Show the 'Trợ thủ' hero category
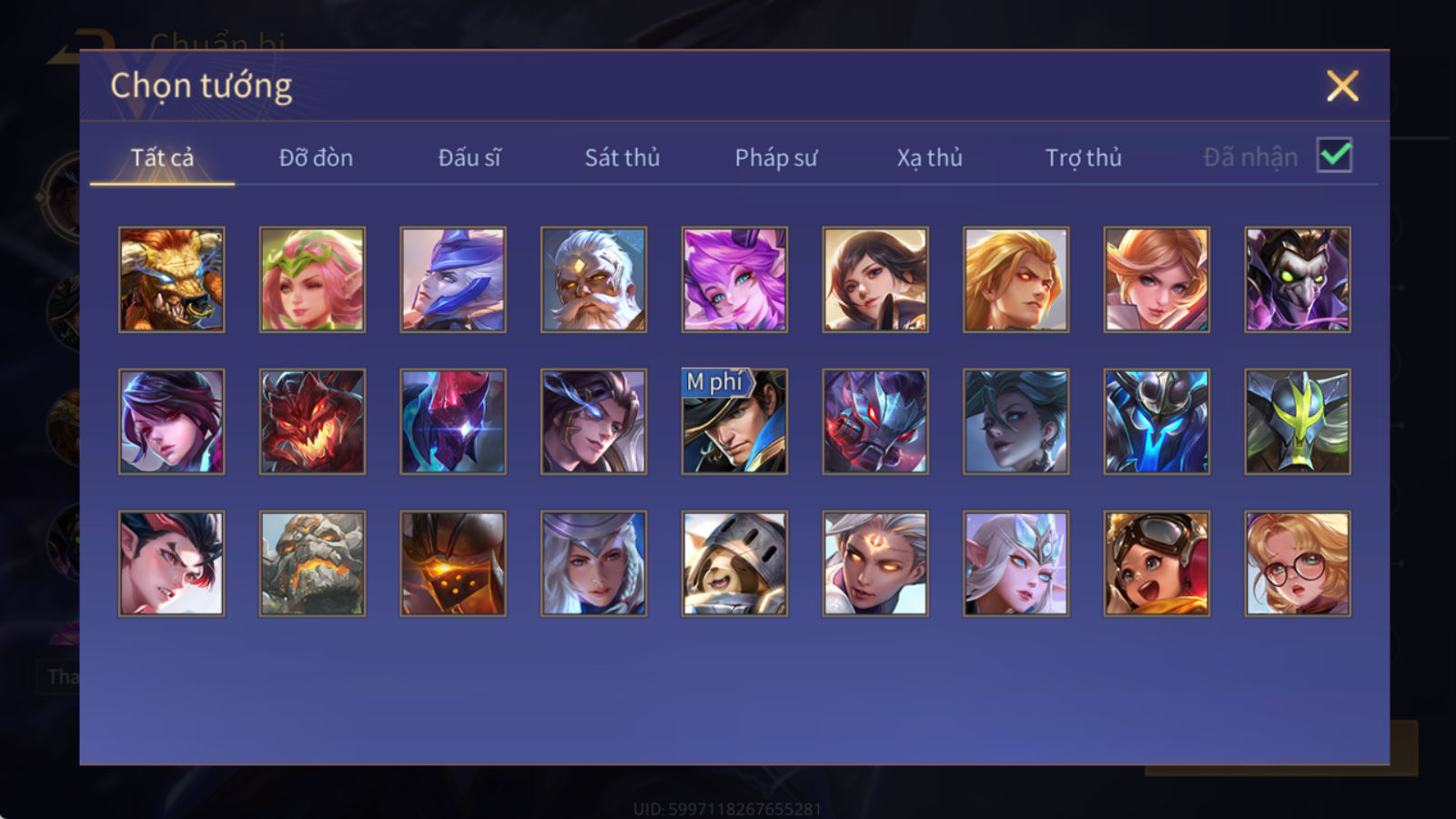 click(1083, 157)
